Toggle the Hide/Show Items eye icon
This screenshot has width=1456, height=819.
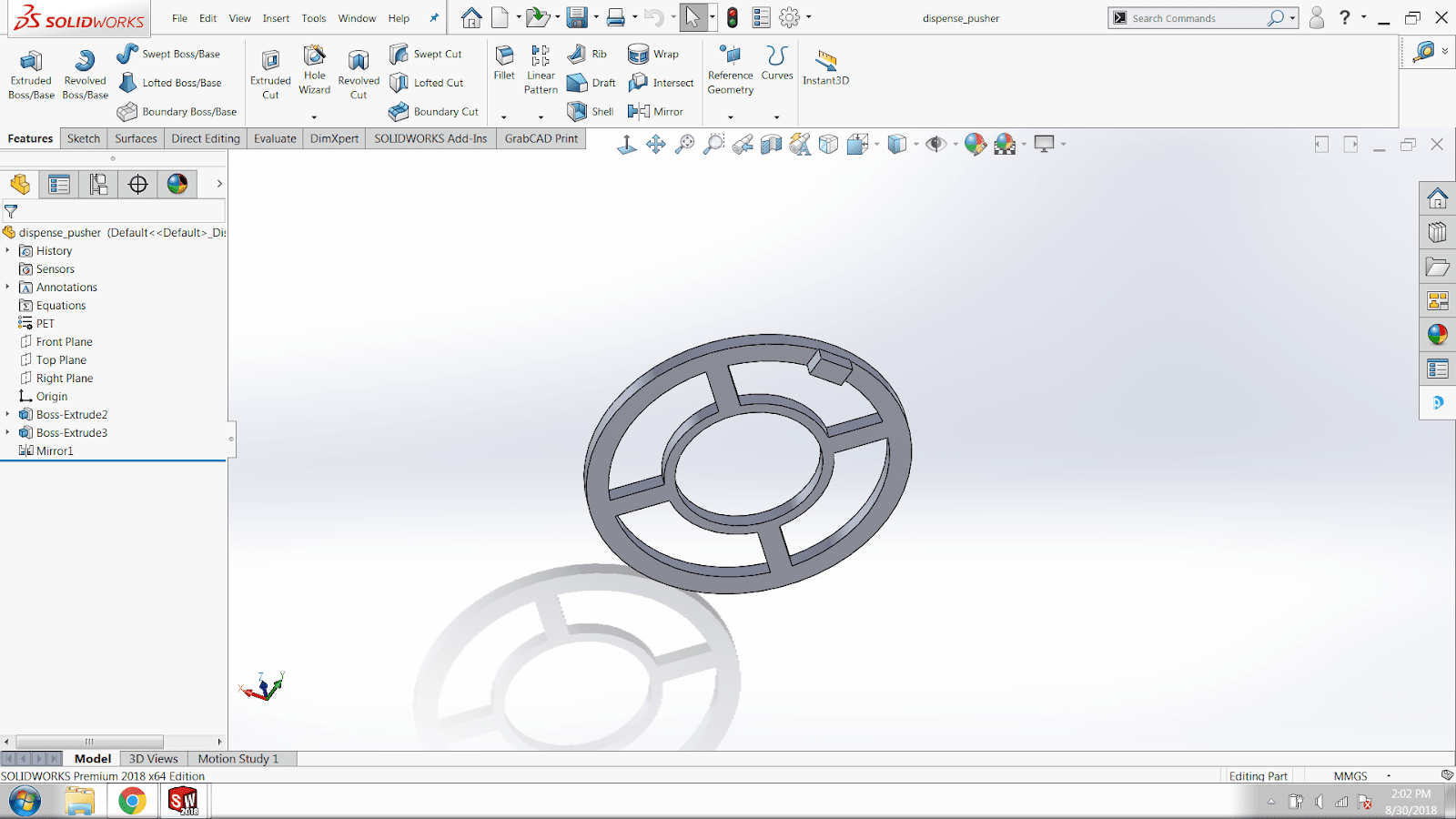[x=935, y=144]
